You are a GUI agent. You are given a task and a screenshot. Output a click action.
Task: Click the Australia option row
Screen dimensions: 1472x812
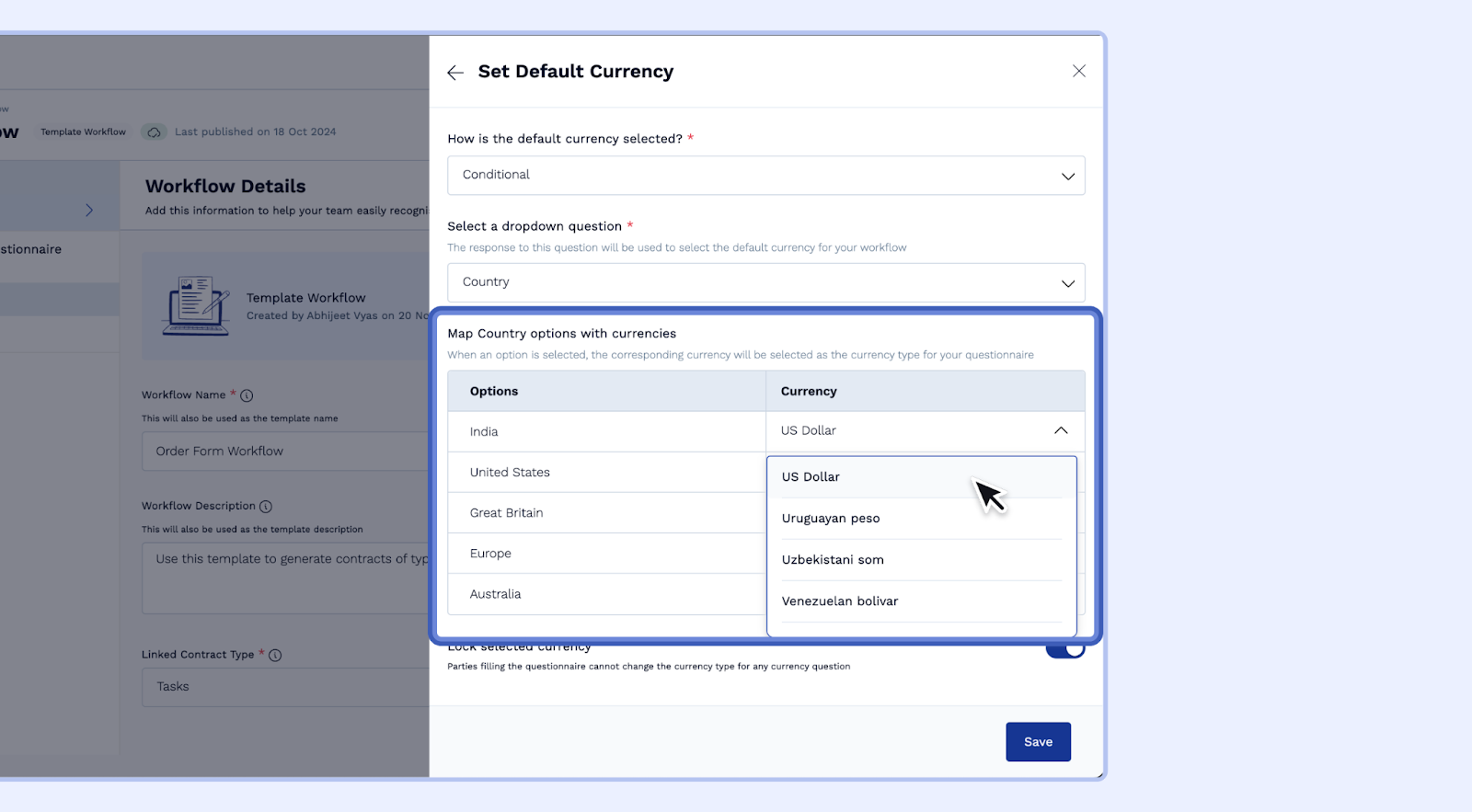(607, 594)
